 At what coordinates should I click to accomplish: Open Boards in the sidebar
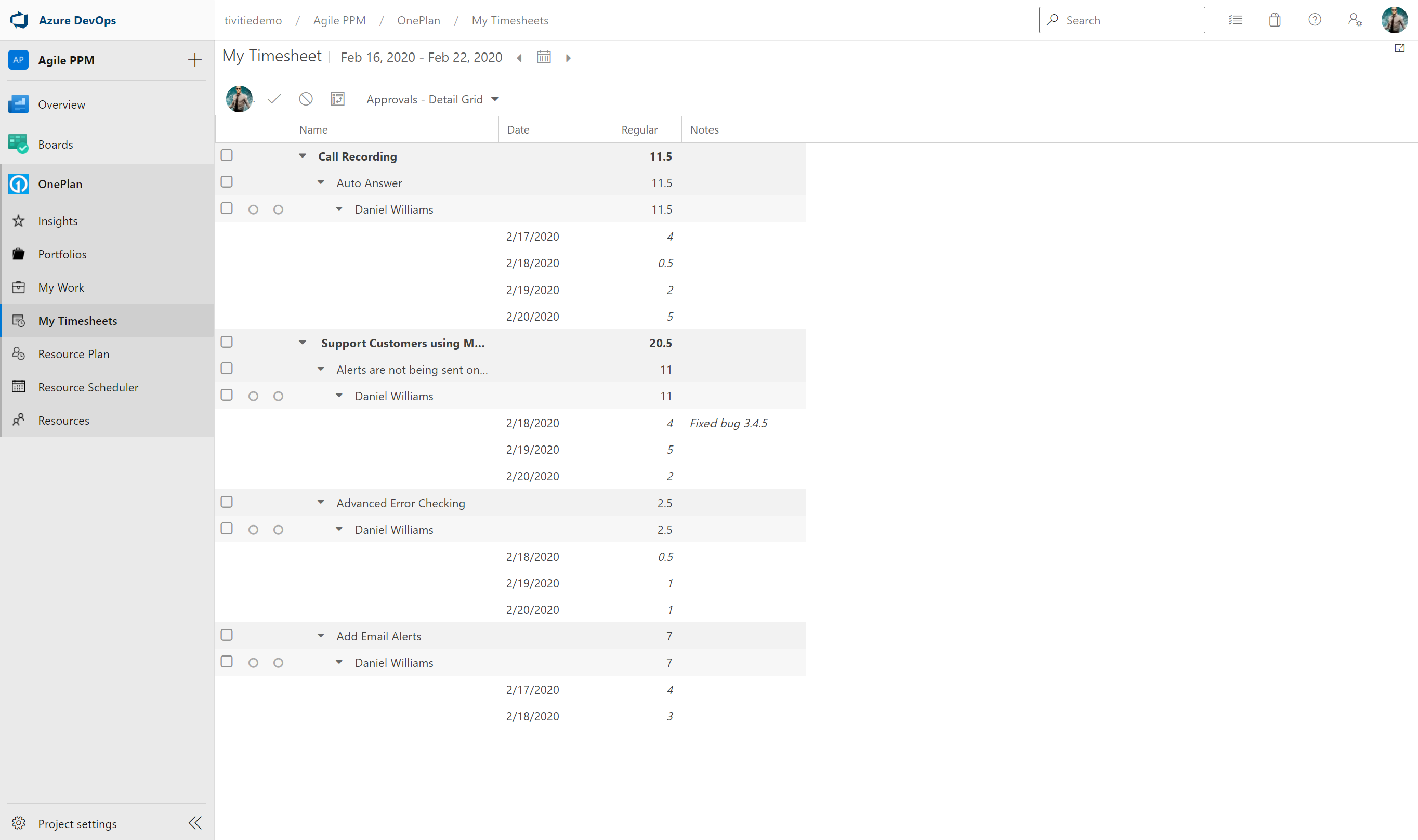[x=56, y=145]
